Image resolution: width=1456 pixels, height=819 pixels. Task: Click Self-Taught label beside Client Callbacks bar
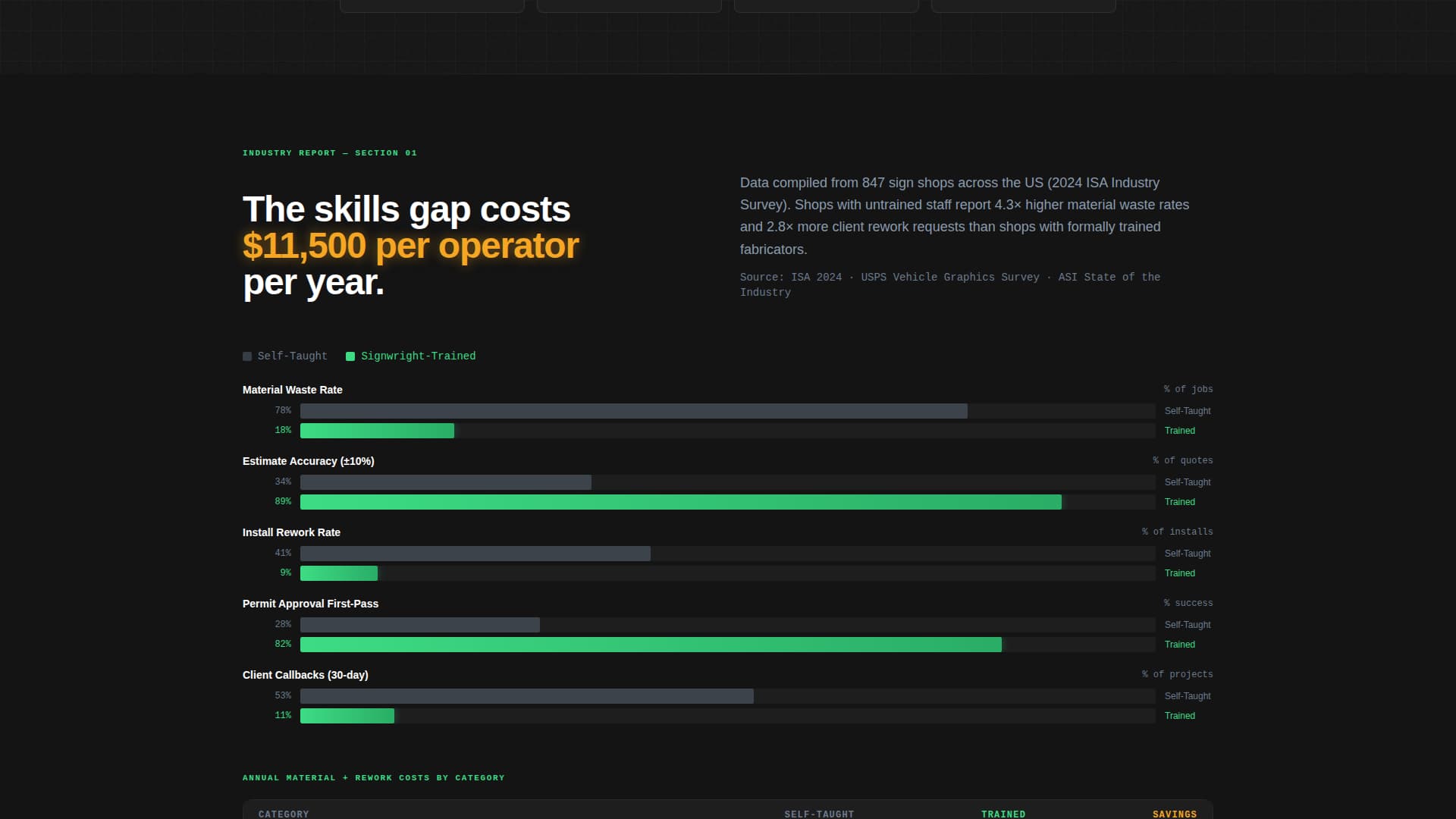click(x=1188, y=696)
